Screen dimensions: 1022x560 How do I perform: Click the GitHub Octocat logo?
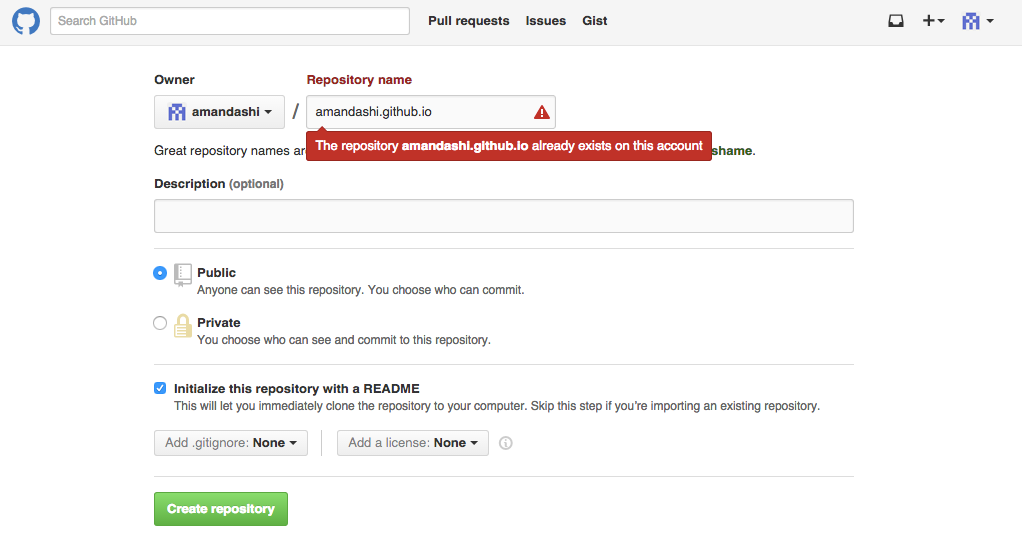coord(26,21)
